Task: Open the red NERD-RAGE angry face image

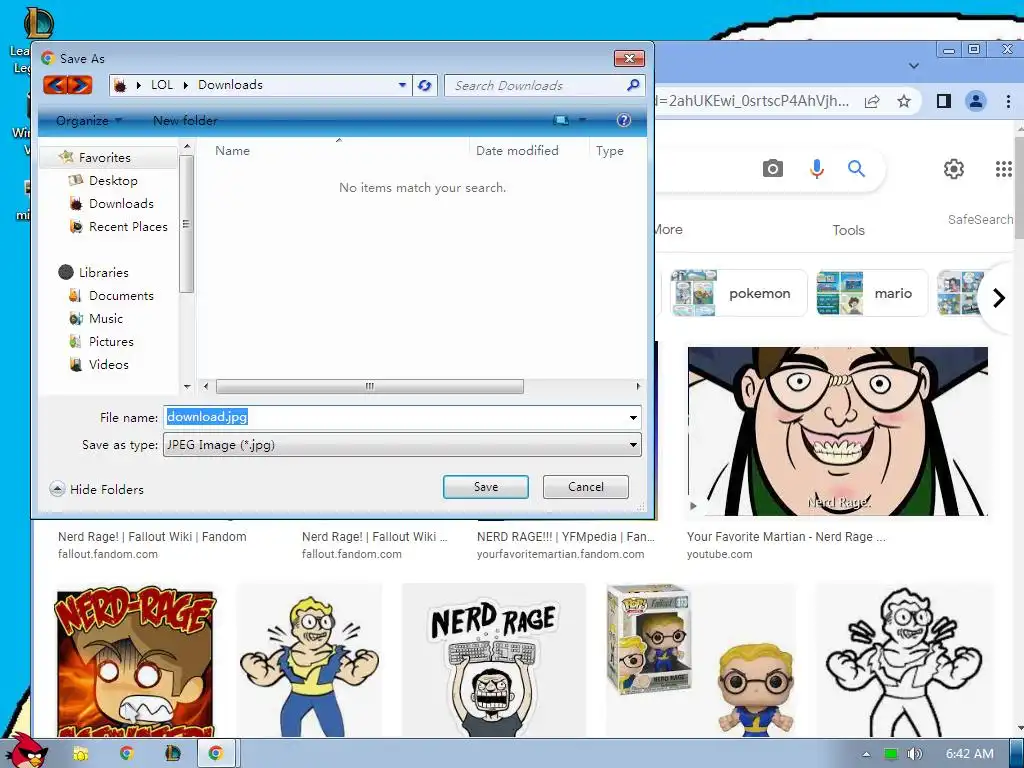Action: point(135,661)
